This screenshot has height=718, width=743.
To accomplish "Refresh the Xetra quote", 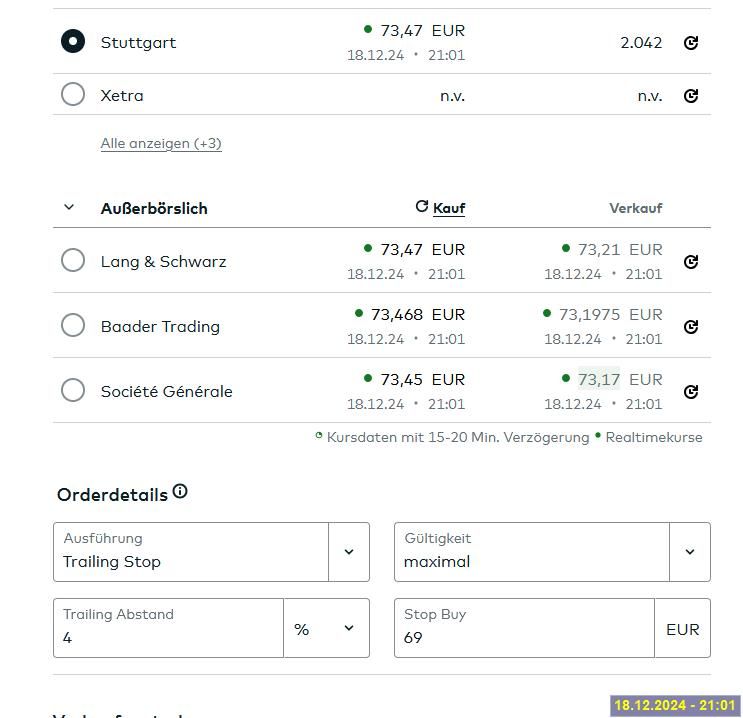I will click(x=690, y=96).
